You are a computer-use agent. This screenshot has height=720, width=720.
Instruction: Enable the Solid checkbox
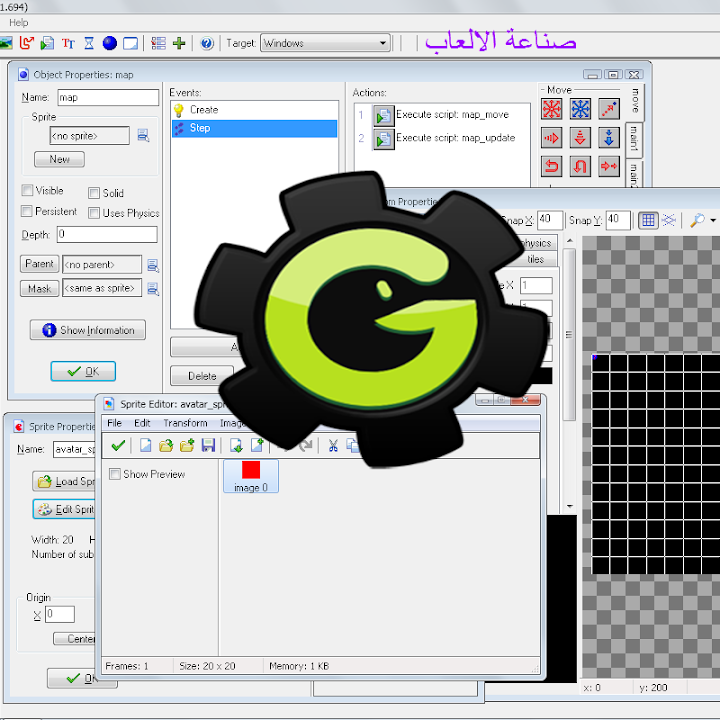(94, 193)
